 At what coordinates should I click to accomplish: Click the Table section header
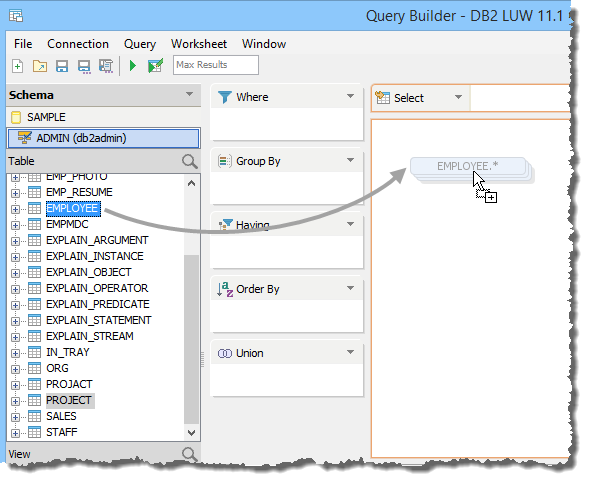click(x=104, y=161)
